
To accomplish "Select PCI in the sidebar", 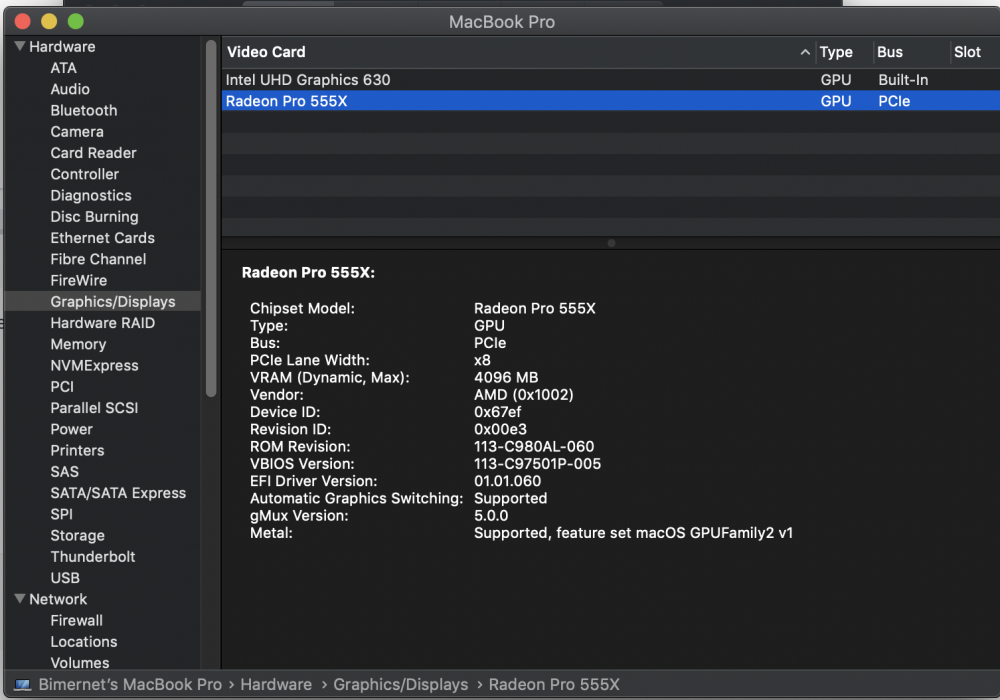I will point(62,386).
